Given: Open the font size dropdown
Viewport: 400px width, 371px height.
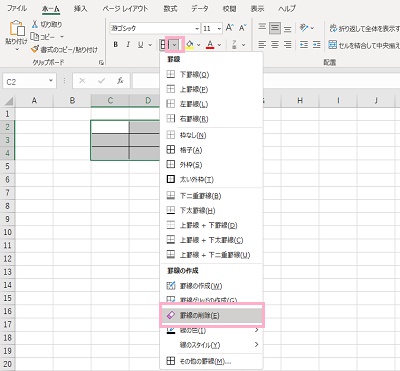Looking at the screenshot, I should [219, 29].
